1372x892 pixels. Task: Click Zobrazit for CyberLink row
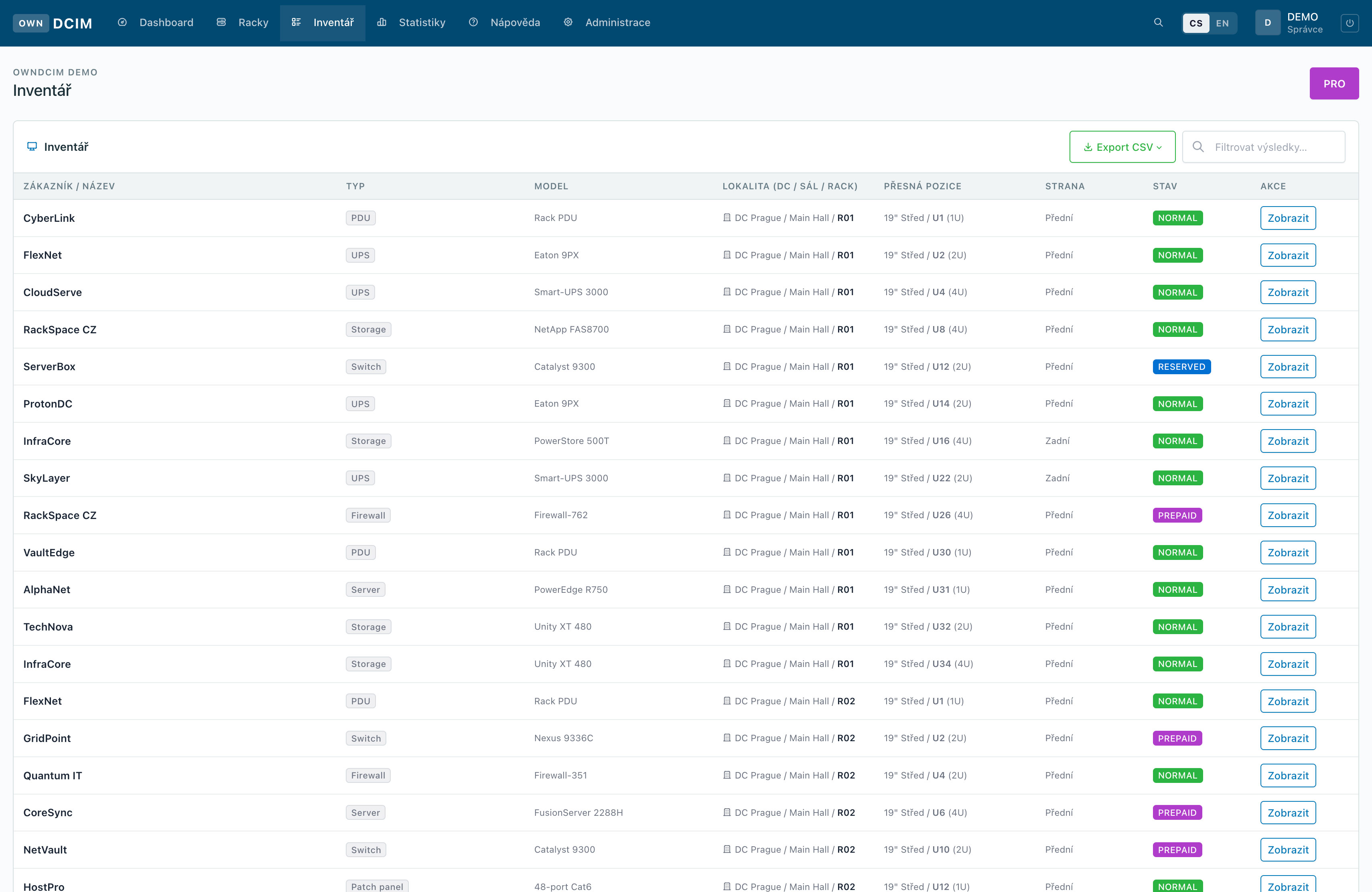point(1288,218)
